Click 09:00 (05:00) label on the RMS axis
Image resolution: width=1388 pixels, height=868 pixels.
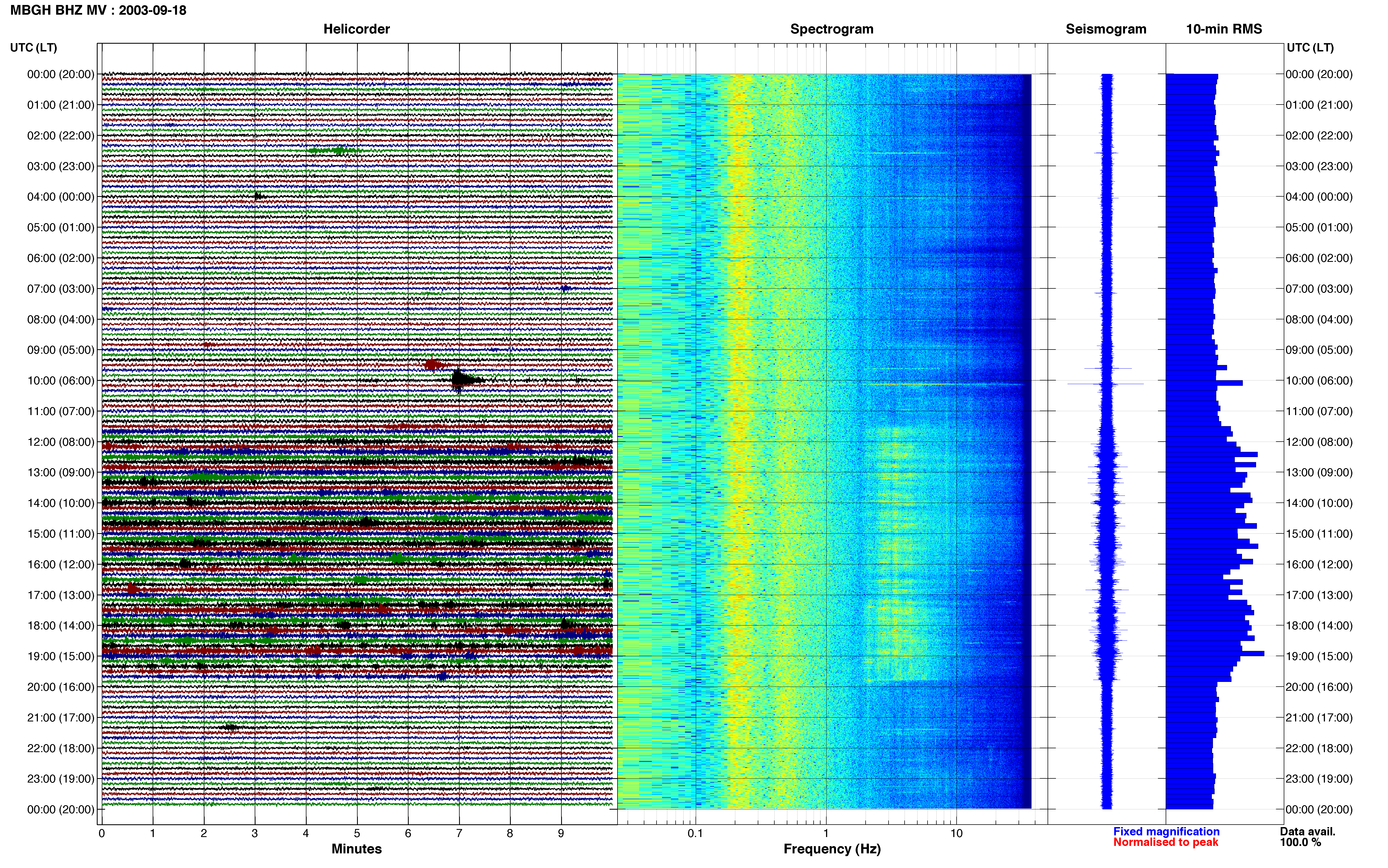1319,350
